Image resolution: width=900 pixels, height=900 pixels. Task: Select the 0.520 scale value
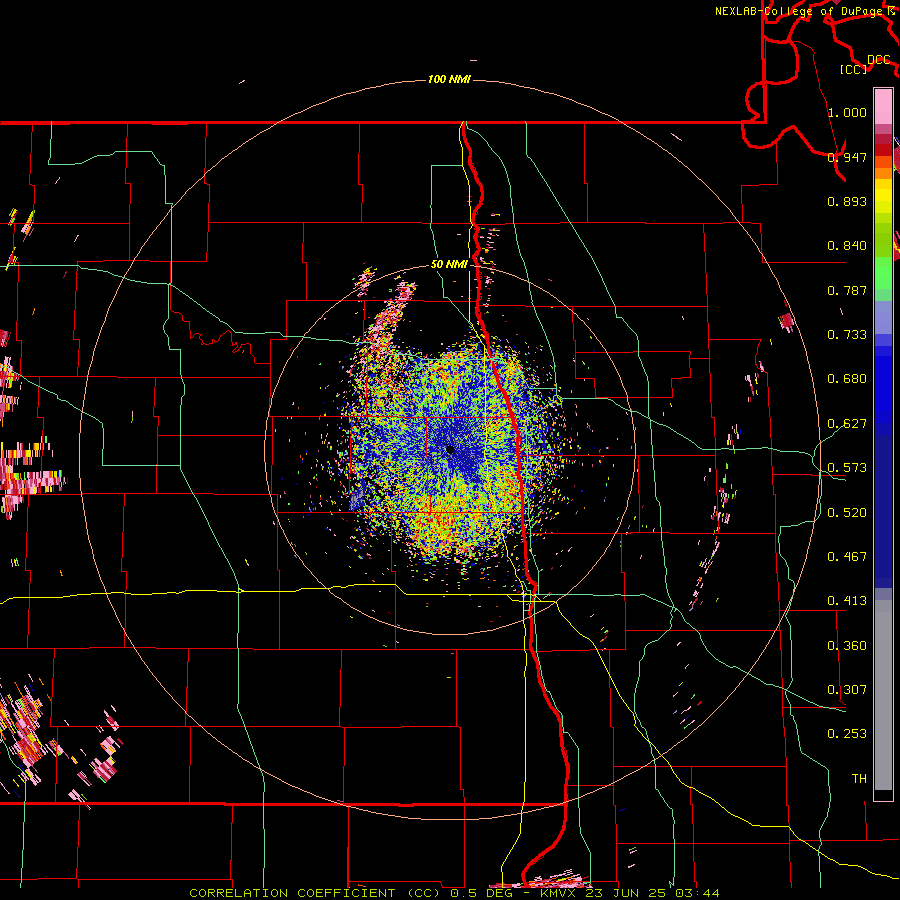[847, 513]
